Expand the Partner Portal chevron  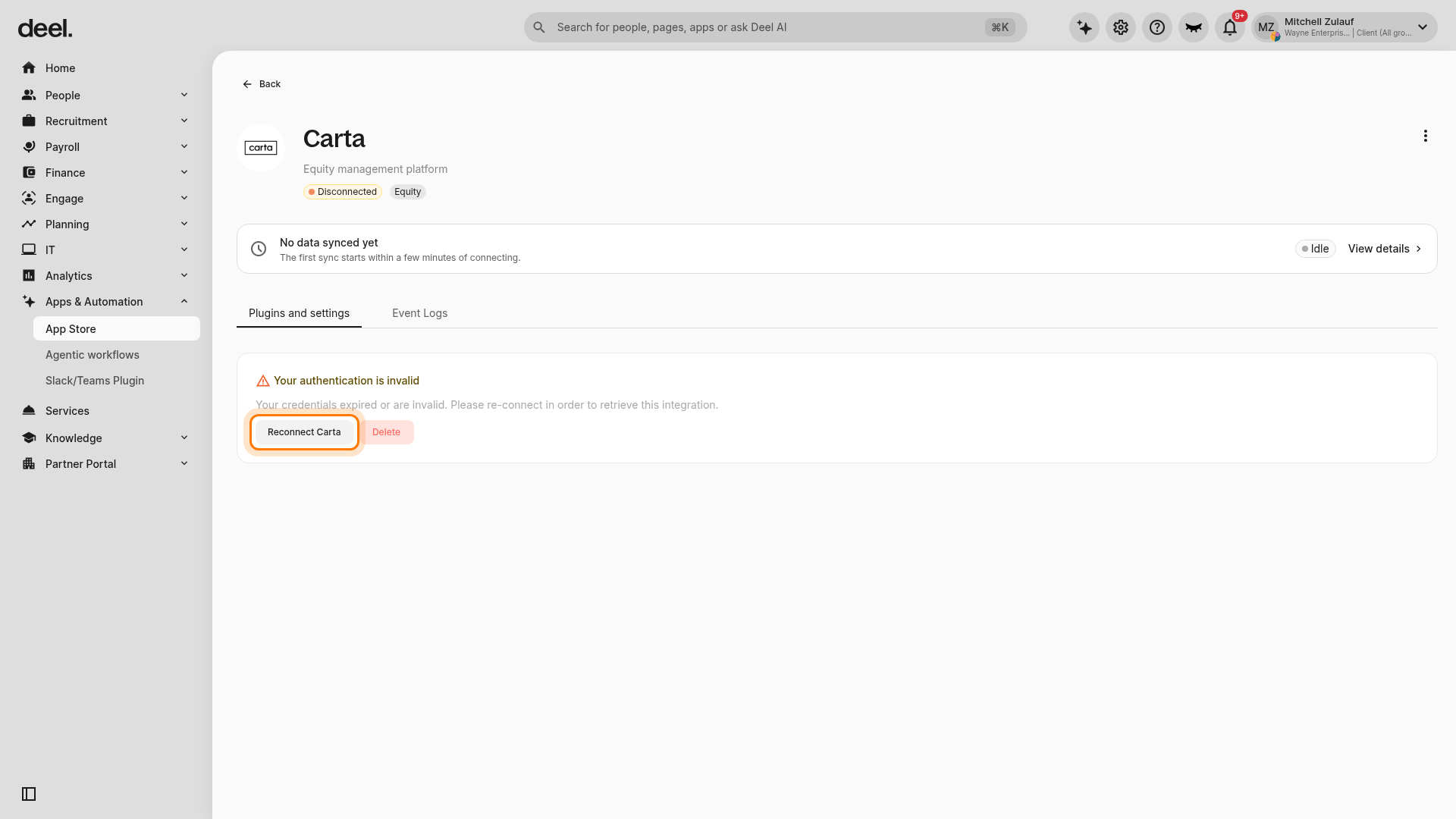click(x=184, y=463)
